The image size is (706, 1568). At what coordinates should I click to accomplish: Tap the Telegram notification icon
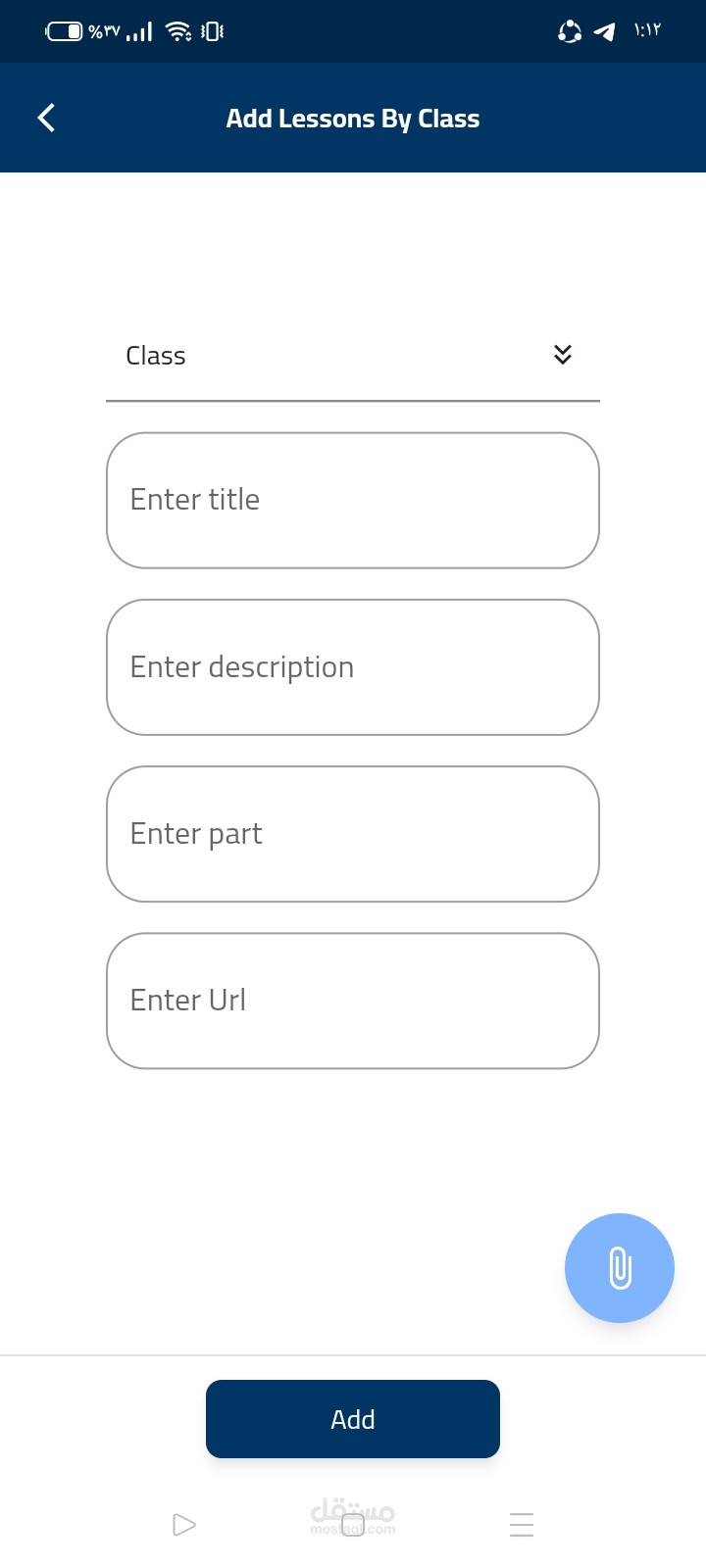tap(605, 32)
